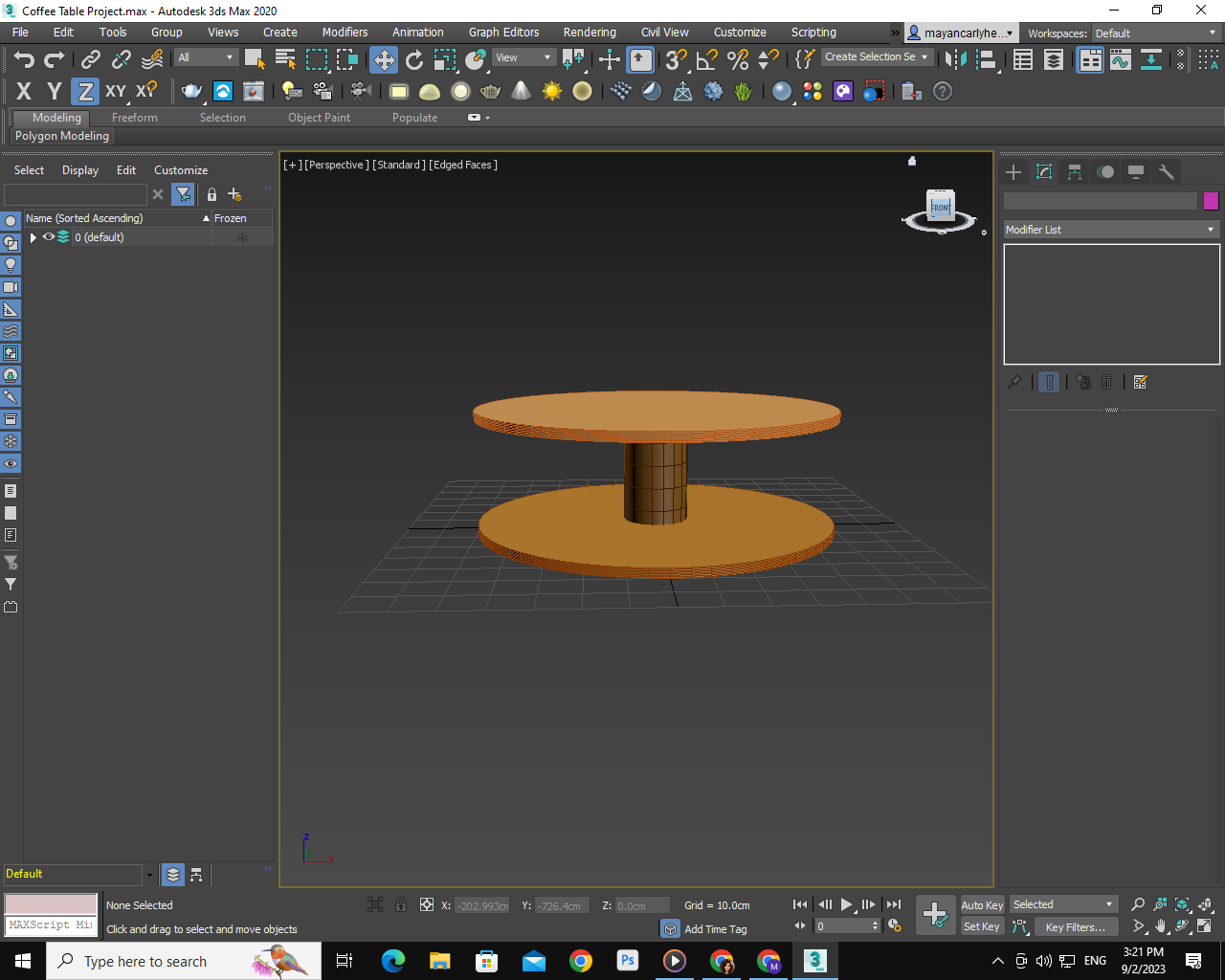The width and height of the screenshot is (1225, 980).
Task: Click the teapot render icon
Action: click(192, 91)
